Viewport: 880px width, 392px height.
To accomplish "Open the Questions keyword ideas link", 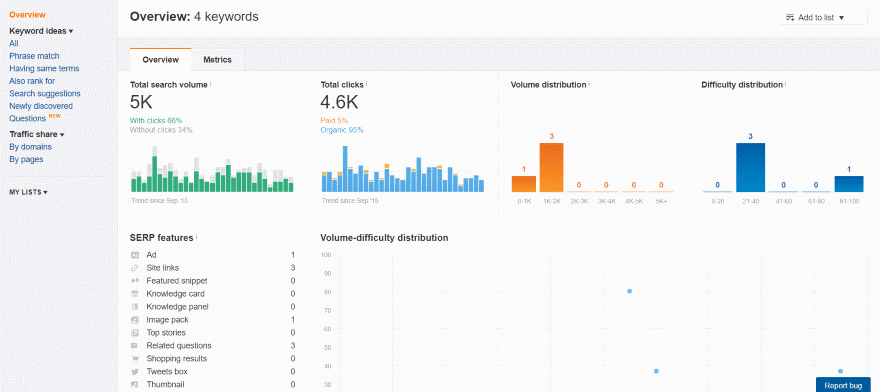I will pos(28,118).
